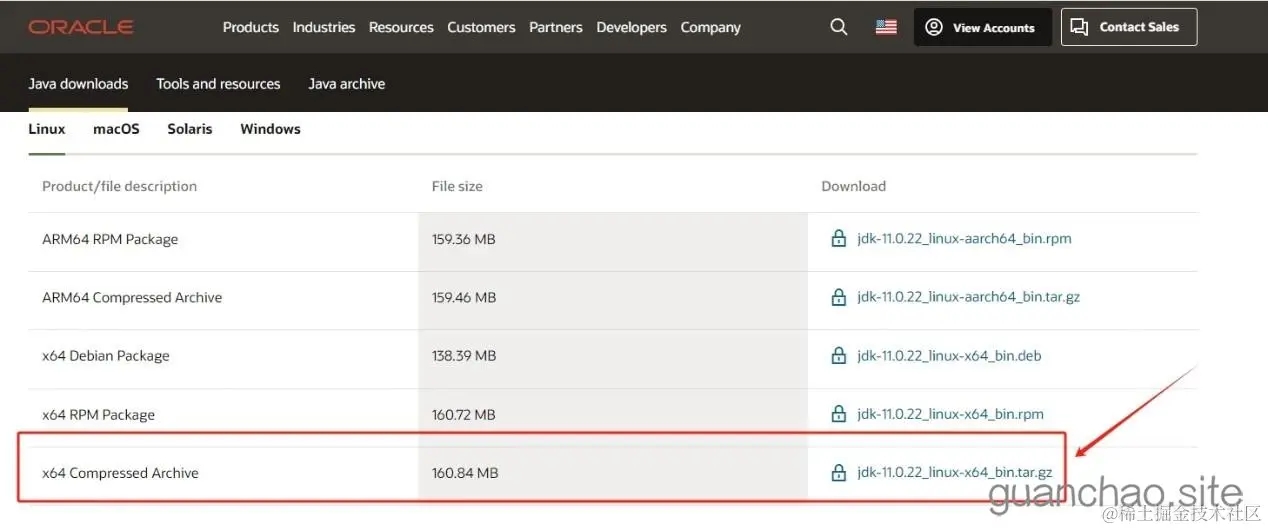Click the lock icon beside x64_bin.rpm
Viewport: 1268px width, 530px height.
[839, 414]
